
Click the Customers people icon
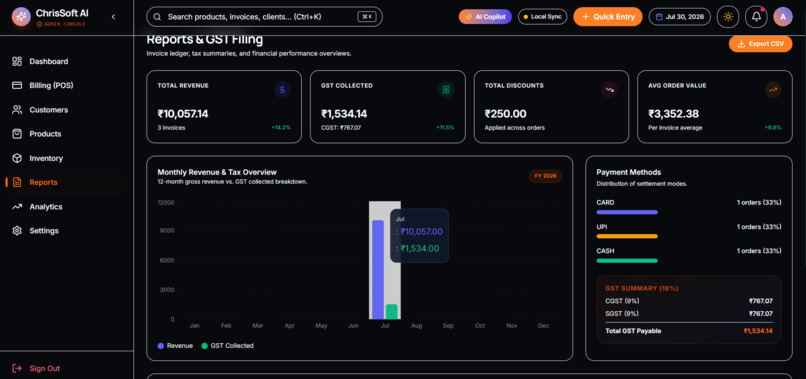click(17, 110)
